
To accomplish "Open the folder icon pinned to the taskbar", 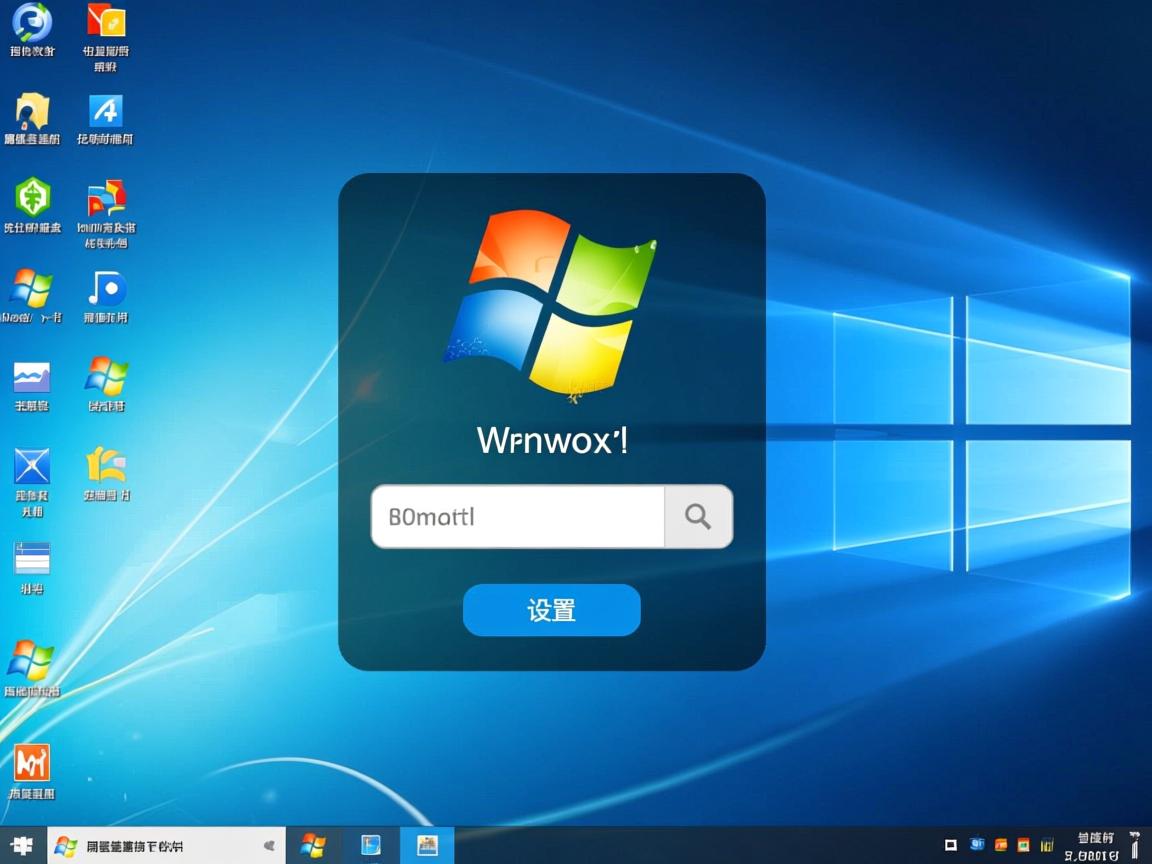I will pyautogui.click(x=370, y=845).
